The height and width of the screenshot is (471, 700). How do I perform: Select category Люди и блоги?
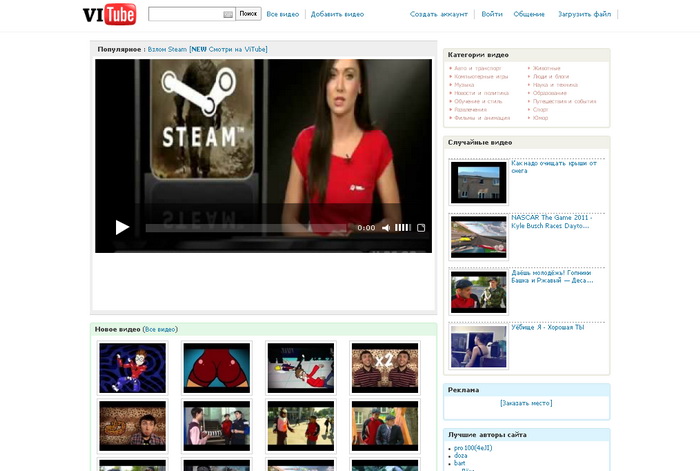pos(551,76)
